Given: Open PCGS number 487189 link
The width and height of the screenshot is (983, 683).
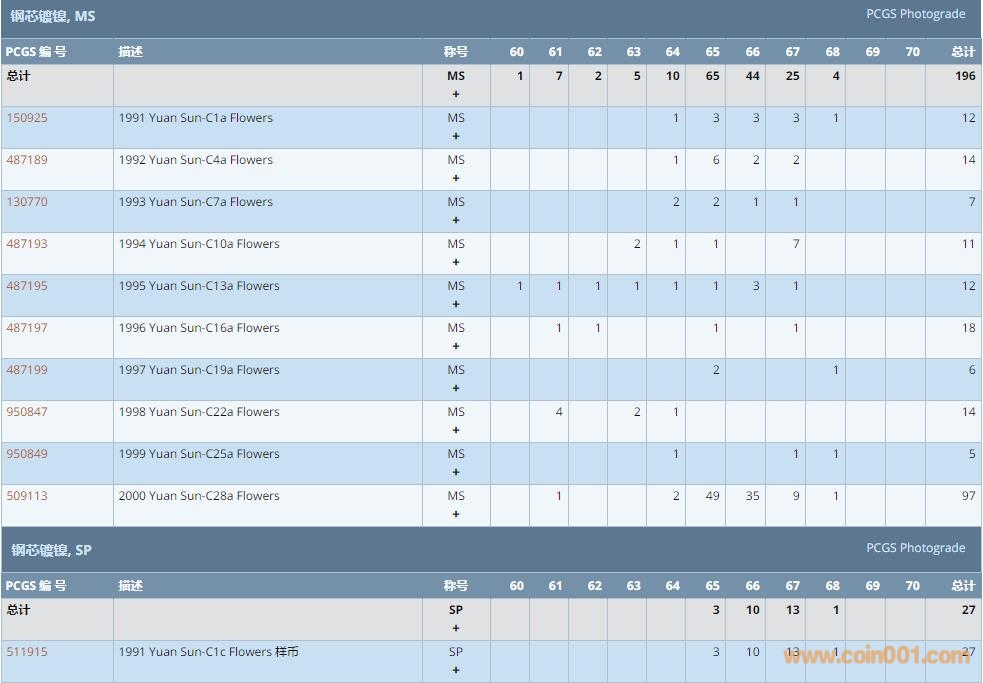Looking at the screenshot, I should point(27,160).
